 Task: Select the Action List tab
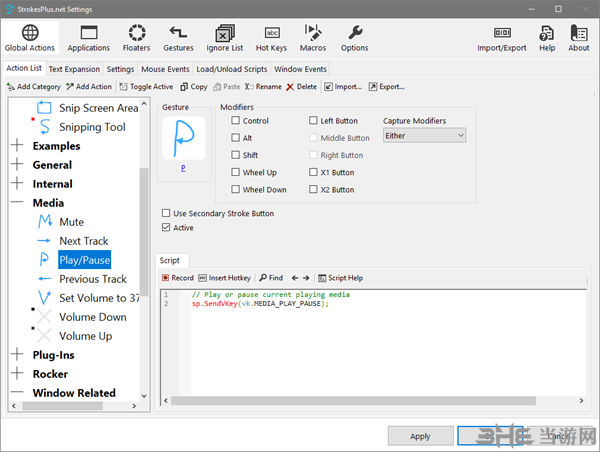pos(24,68)
